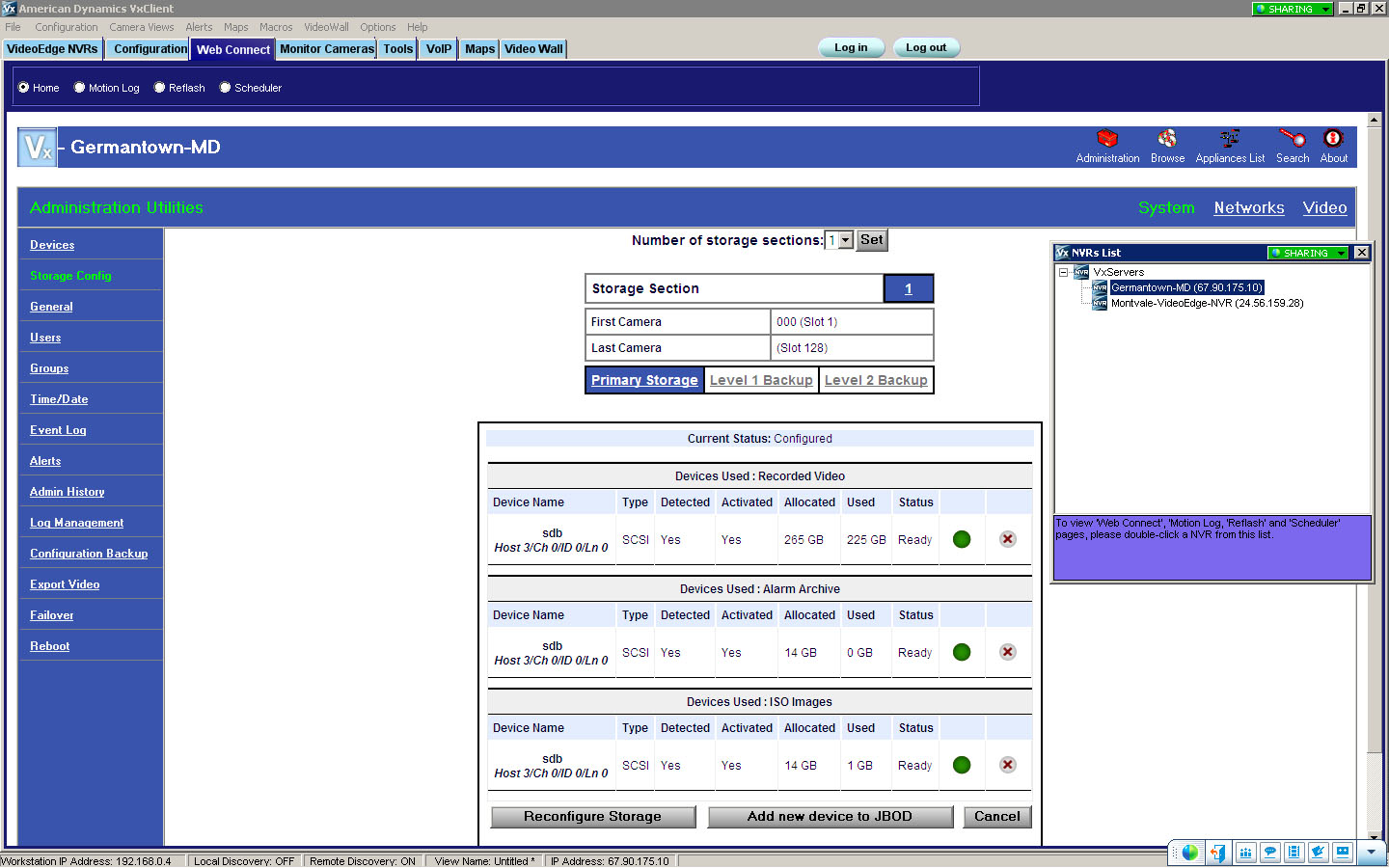Switch to the Video Wall tab
This screenshot has height=868, width=1389.
pyautogui.click(x=533, y=49)
